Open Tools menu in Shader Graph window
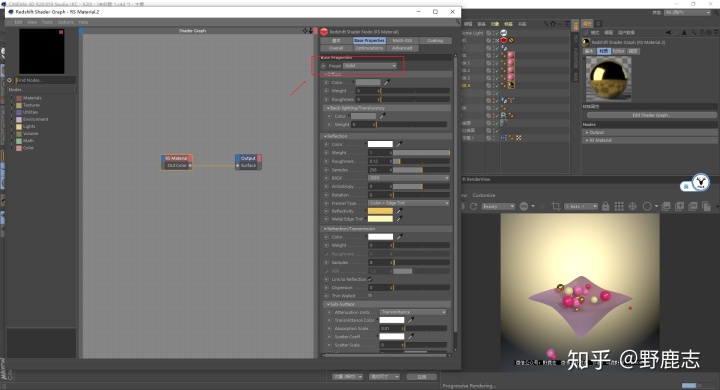This screenshot has height=390, width=720. [x=47, y=22]
